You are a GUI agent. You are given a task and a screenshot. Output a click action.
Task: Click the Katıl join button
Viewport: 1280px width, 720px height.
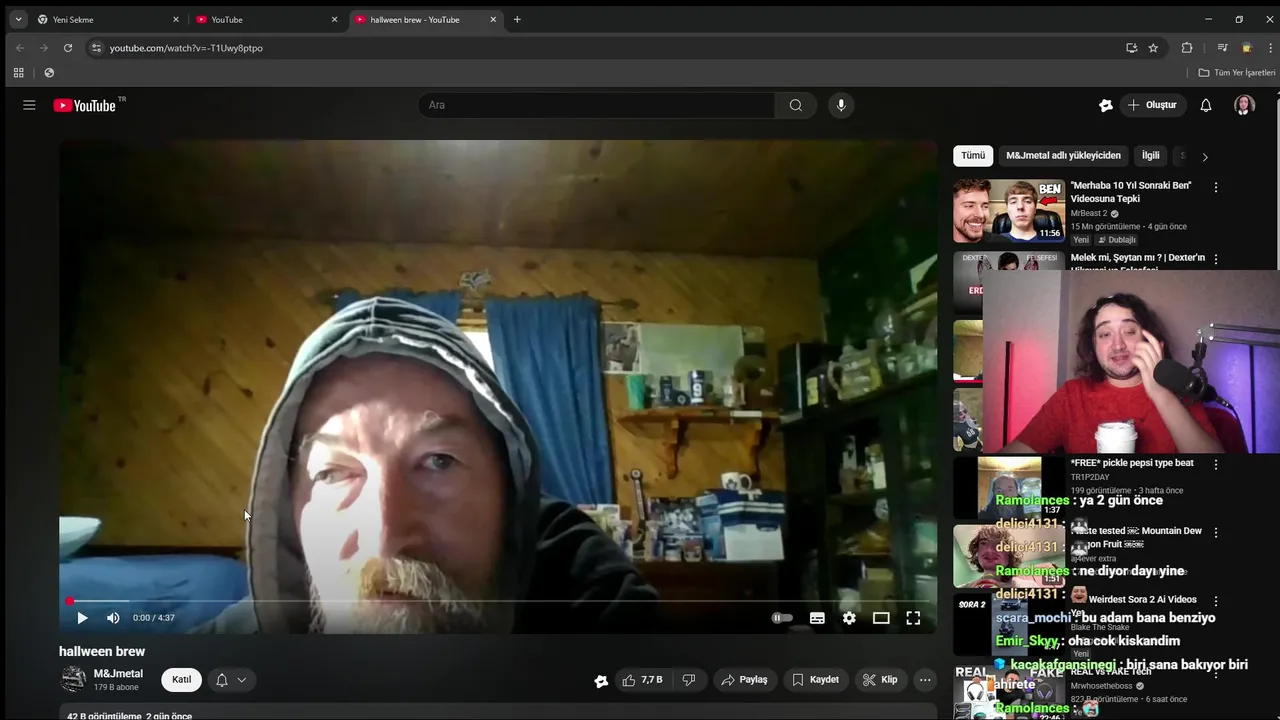point(181,680)
